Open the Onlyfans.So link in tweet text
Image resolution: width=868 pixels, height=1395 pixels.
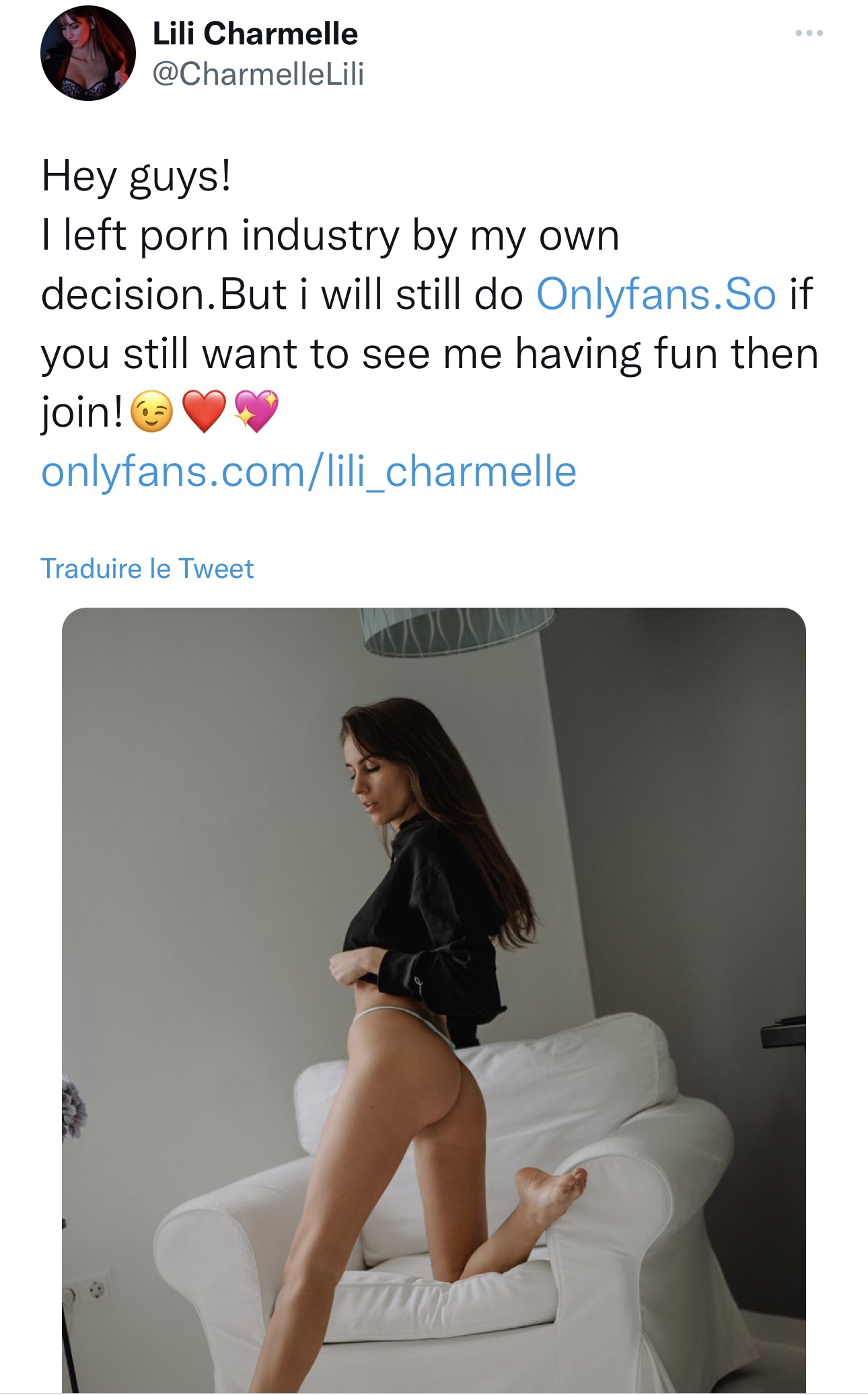(655, 294)
